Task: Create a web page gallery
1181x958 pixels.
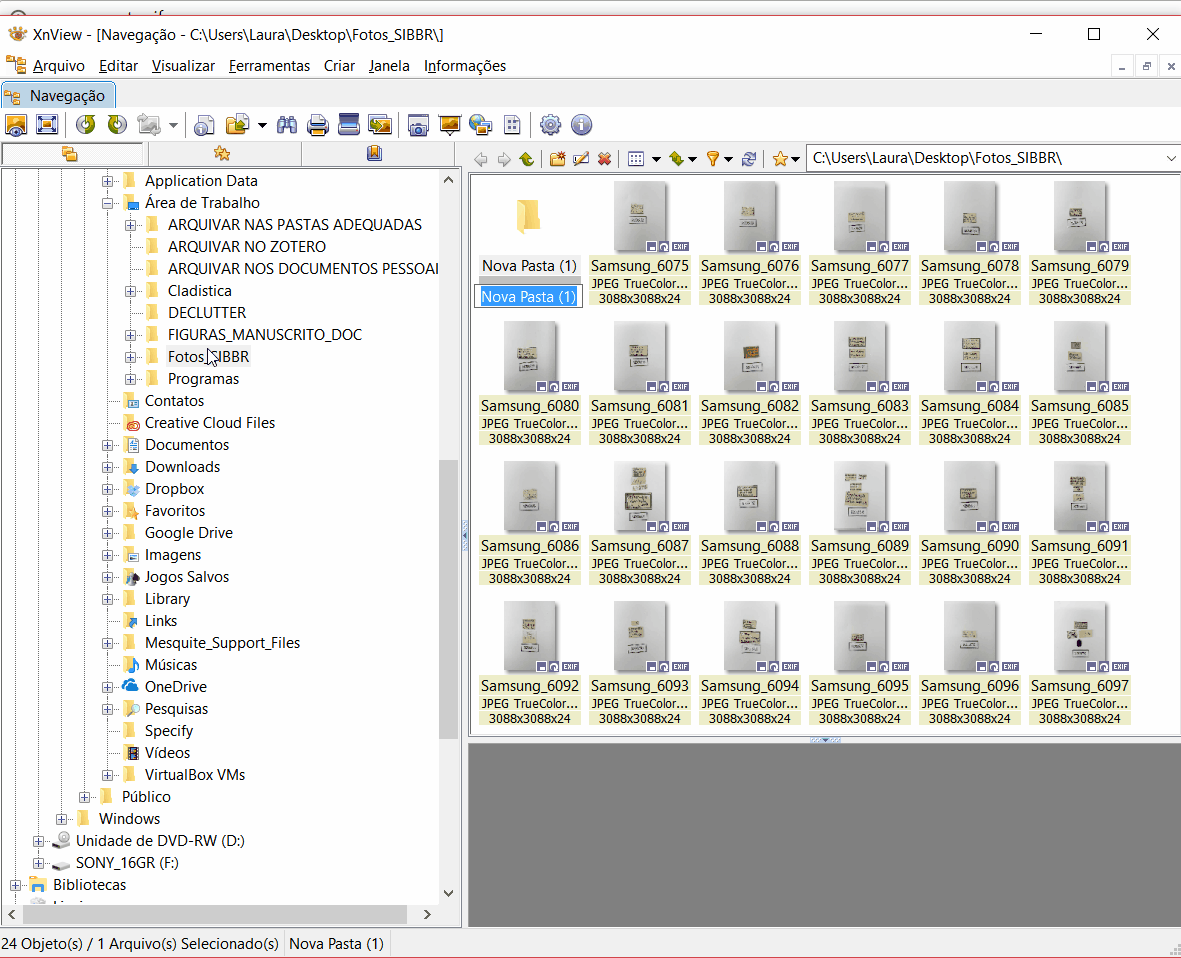Action: 481,124
